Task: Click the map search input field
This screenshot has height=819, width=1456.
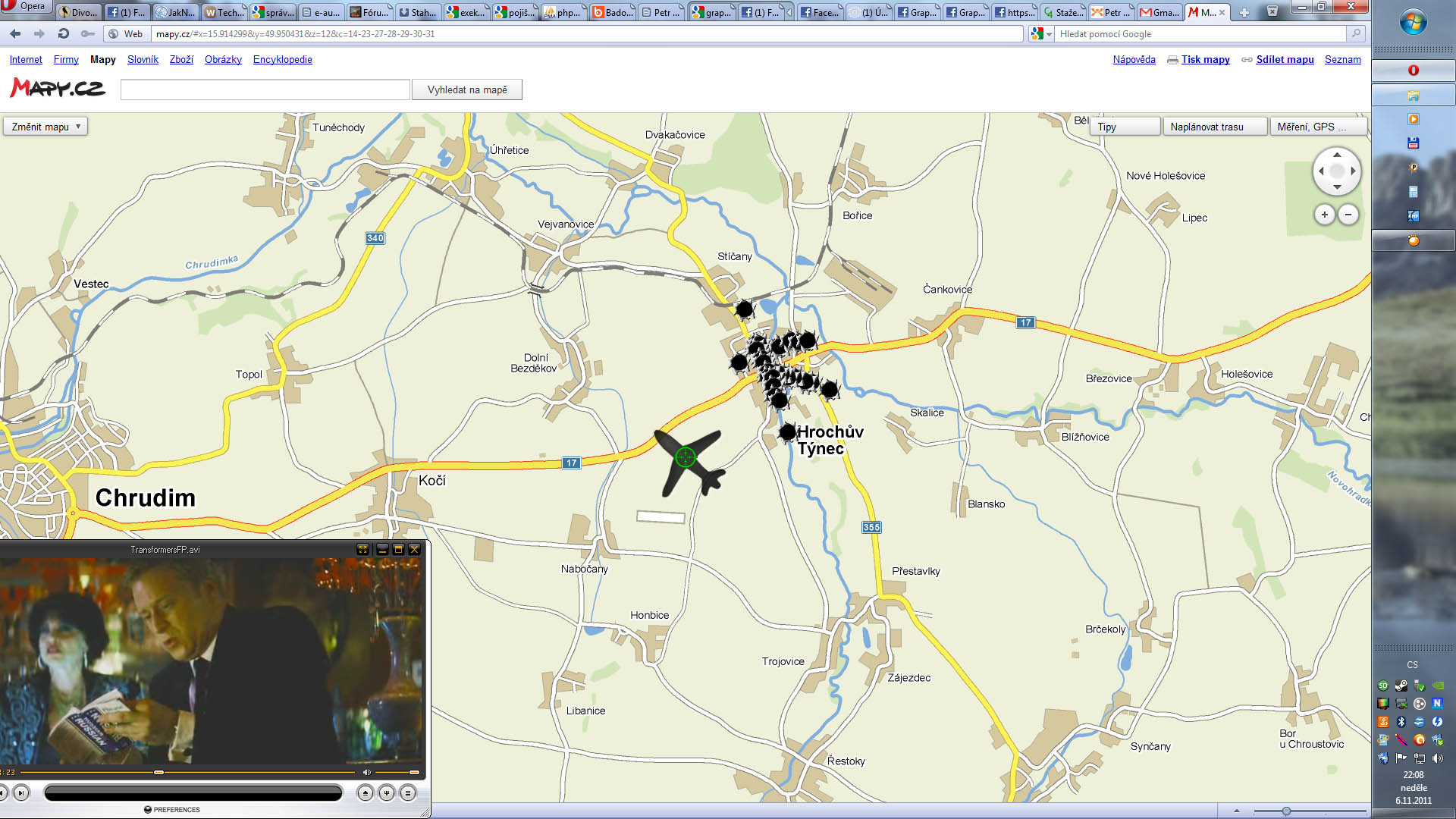Action: (265, 89)
